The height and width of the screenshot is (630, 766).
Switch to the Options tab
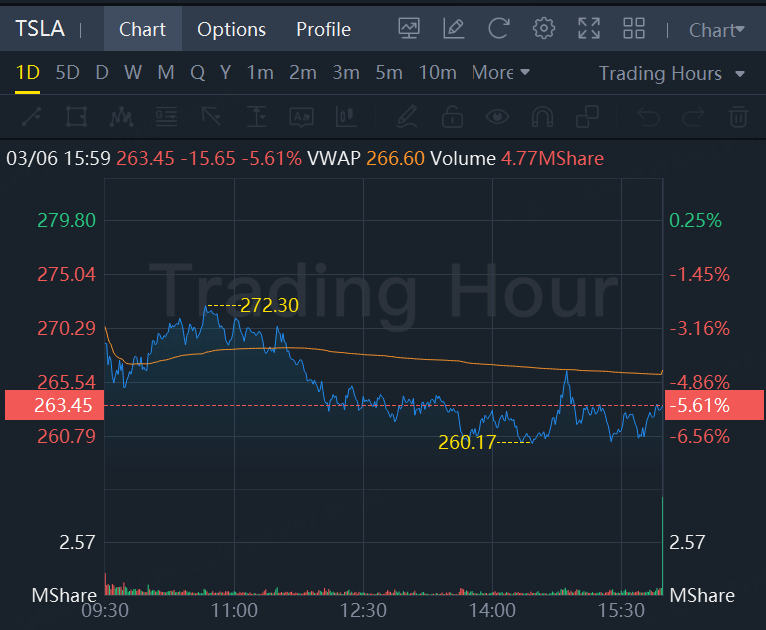pos(232,29)
